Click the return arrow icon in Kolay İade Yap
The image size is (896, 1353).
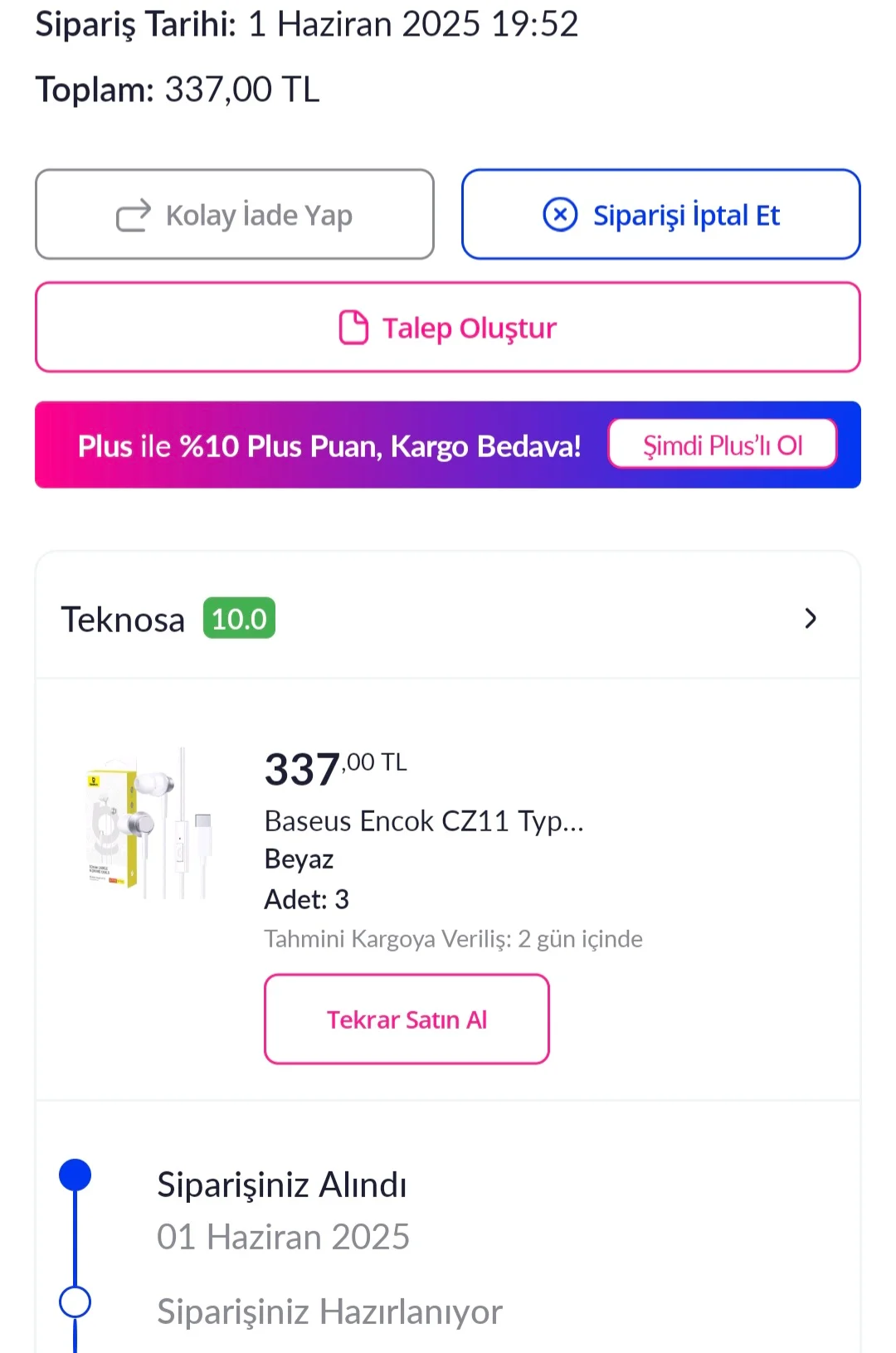(133, 216)
